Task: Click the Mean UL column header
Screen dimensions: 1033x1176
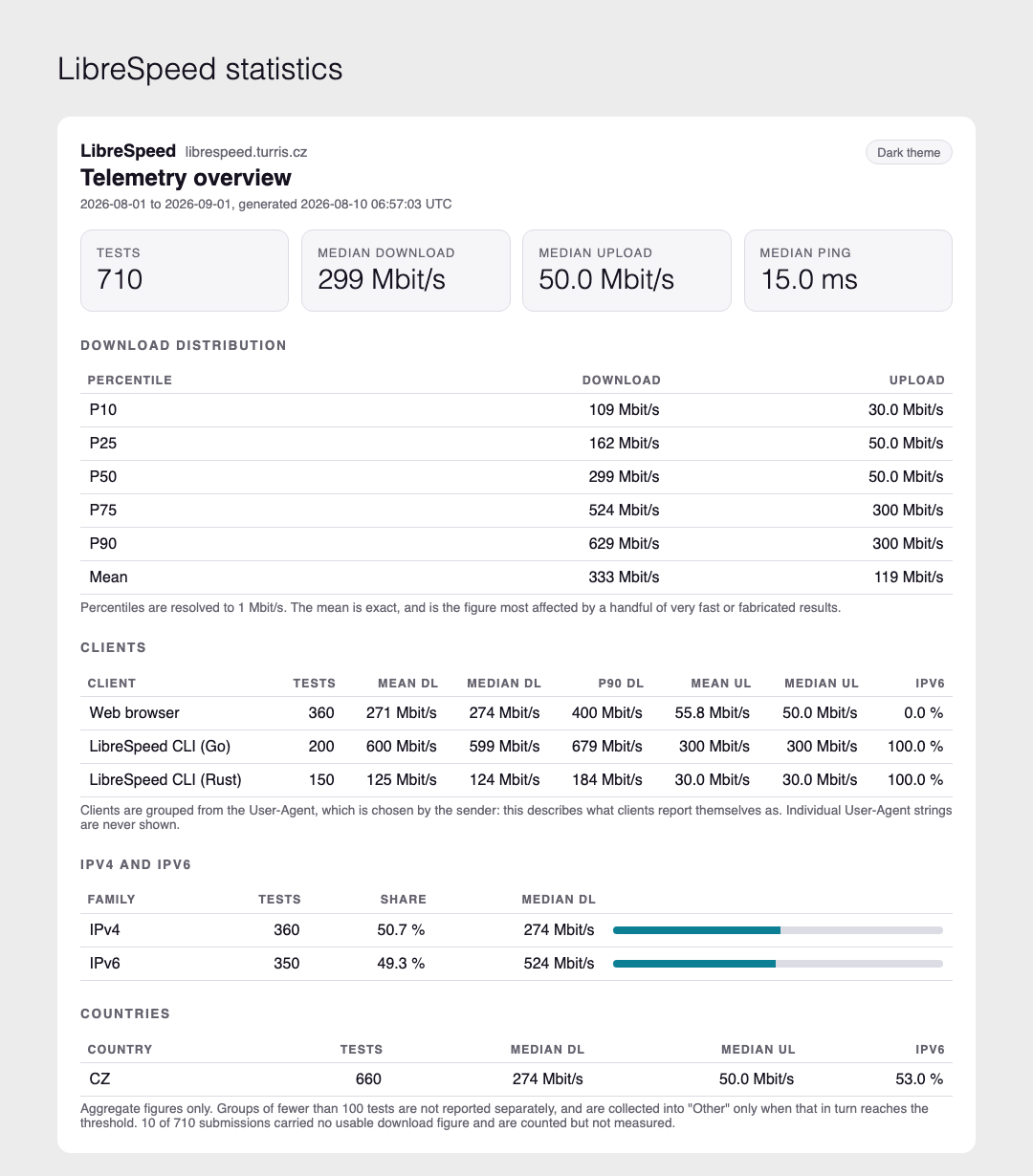Action: (721, 684)
